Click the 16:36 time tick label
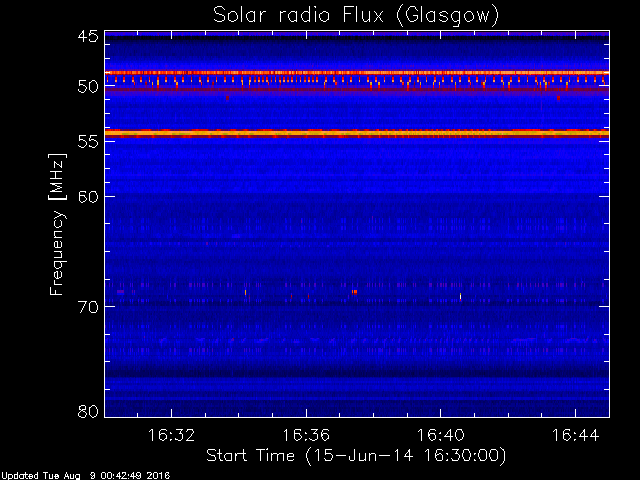 306,435
